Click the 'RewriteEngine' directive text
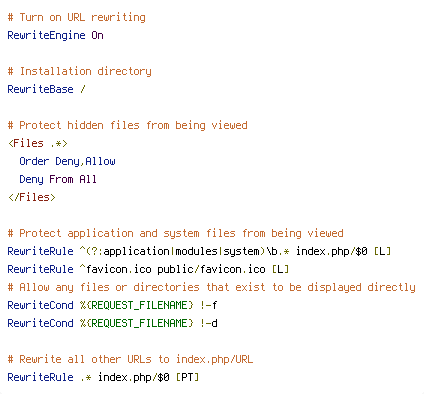This screenshot has height=394, width=424. (46, 35)
